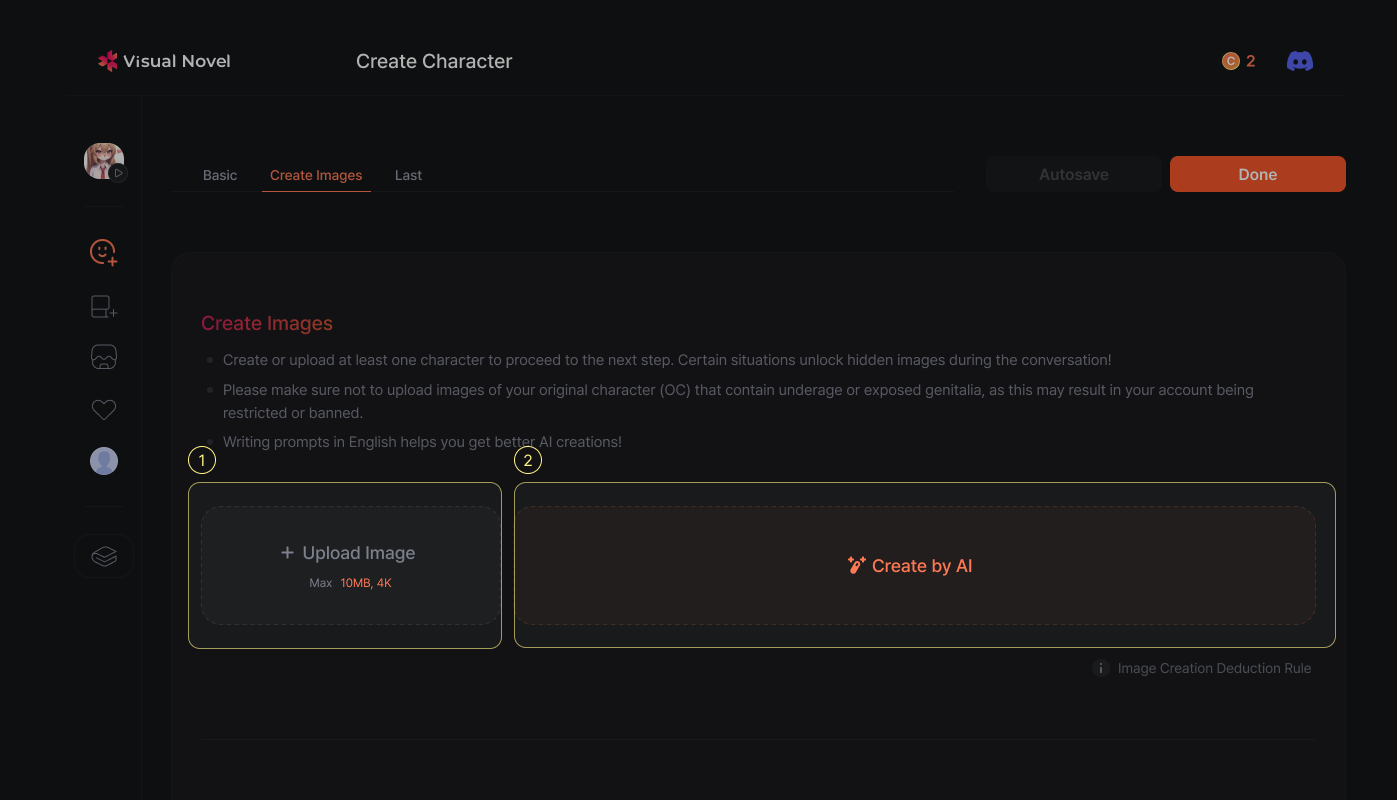The image size is (1397, 800).
Task: Click the stacked layers icon in sidebar
Action: [x=104, y=556]
